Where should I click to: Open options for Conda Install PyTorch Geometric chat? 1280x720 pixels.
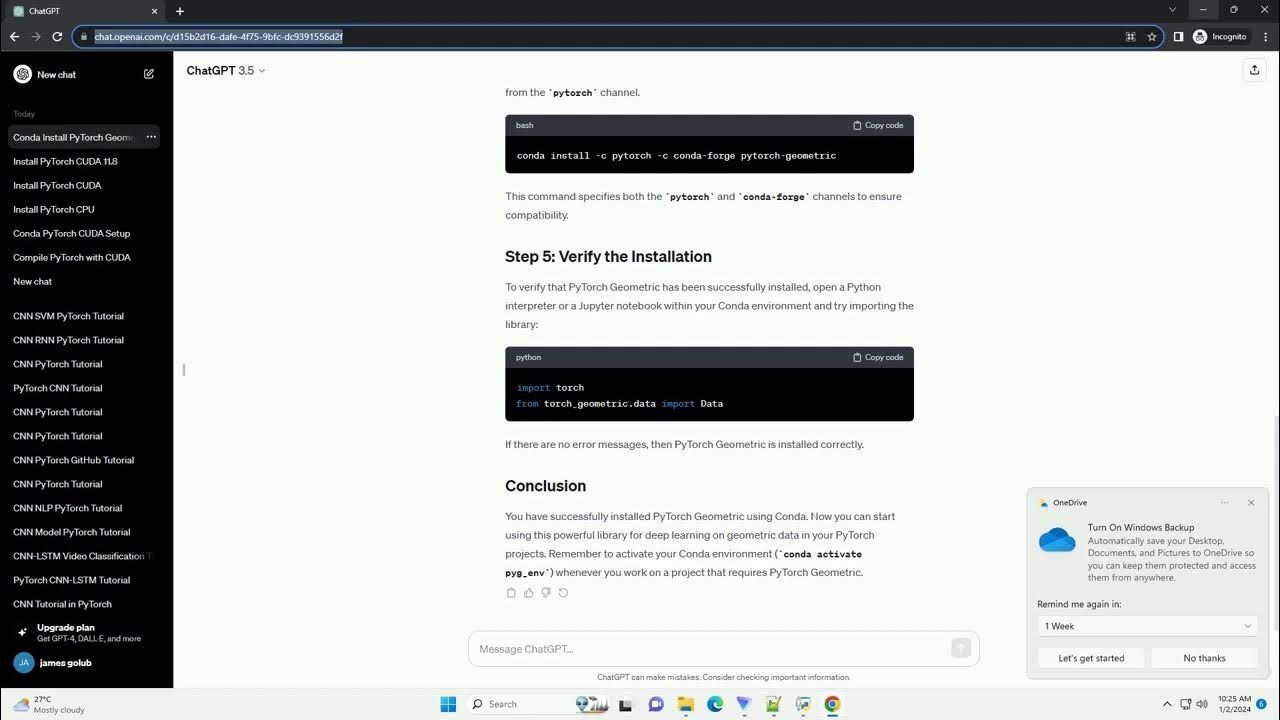[x=151, y=137]
